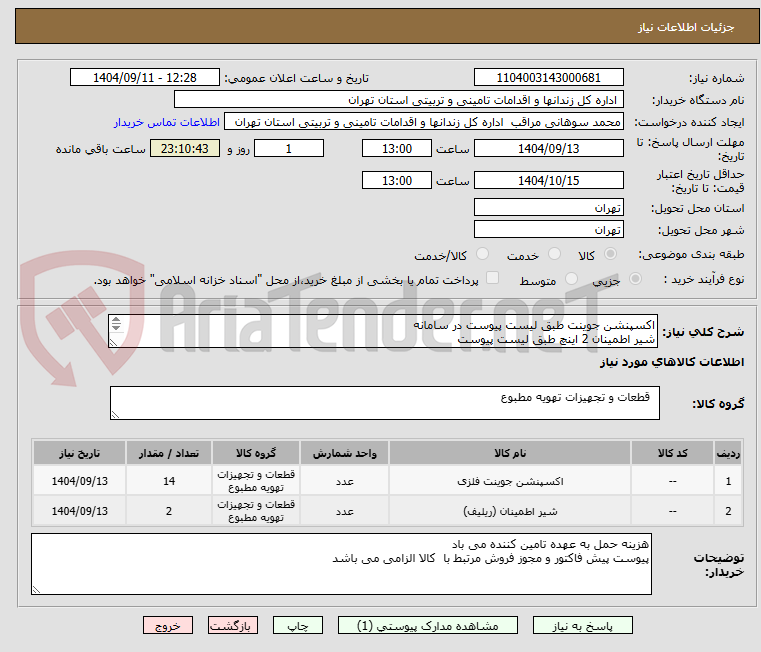Click date 1404/09/13 in شیر اطمینان row
This screenshot has height=652, width=761.
[80, 511]
